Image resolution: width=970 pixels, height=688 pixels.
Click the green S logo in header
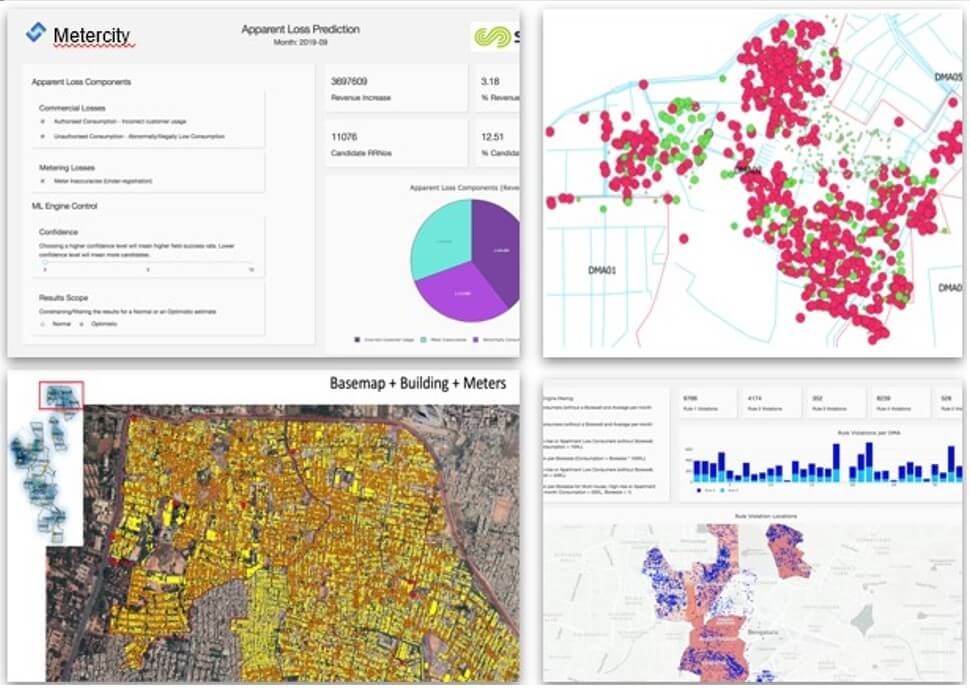pos(493,39)
